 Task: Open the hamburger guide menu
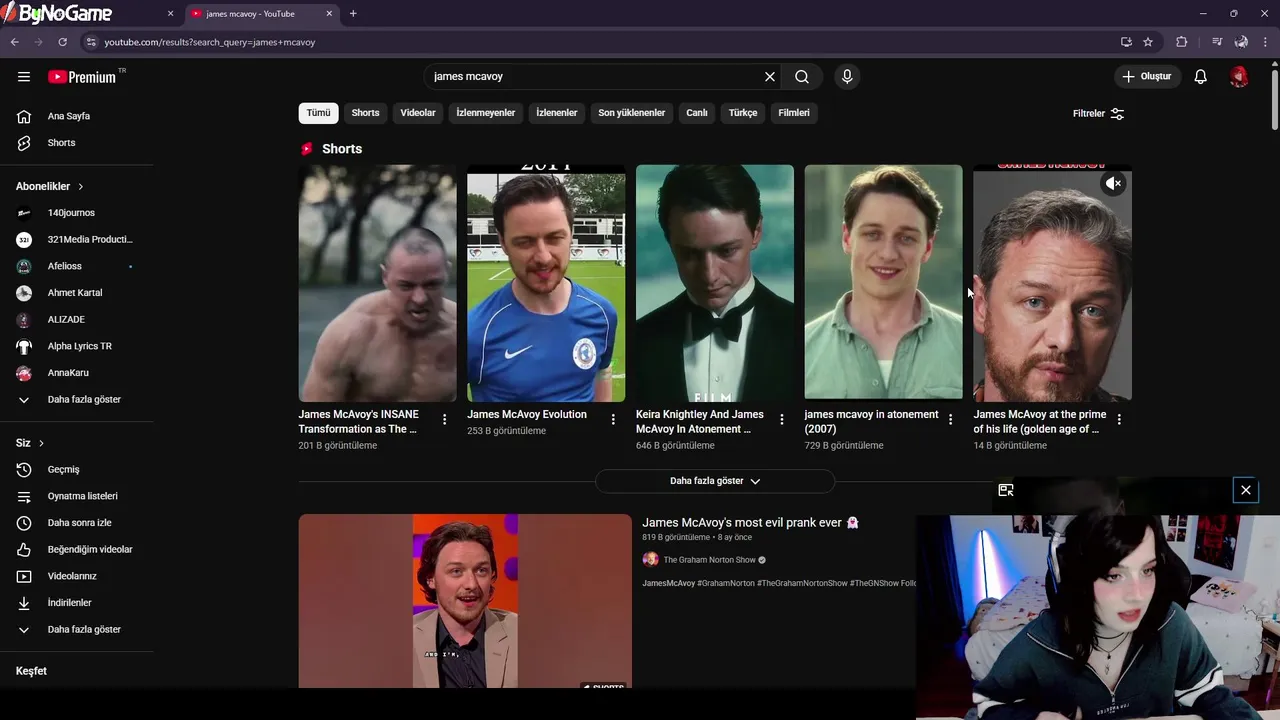tap(24, 77)
